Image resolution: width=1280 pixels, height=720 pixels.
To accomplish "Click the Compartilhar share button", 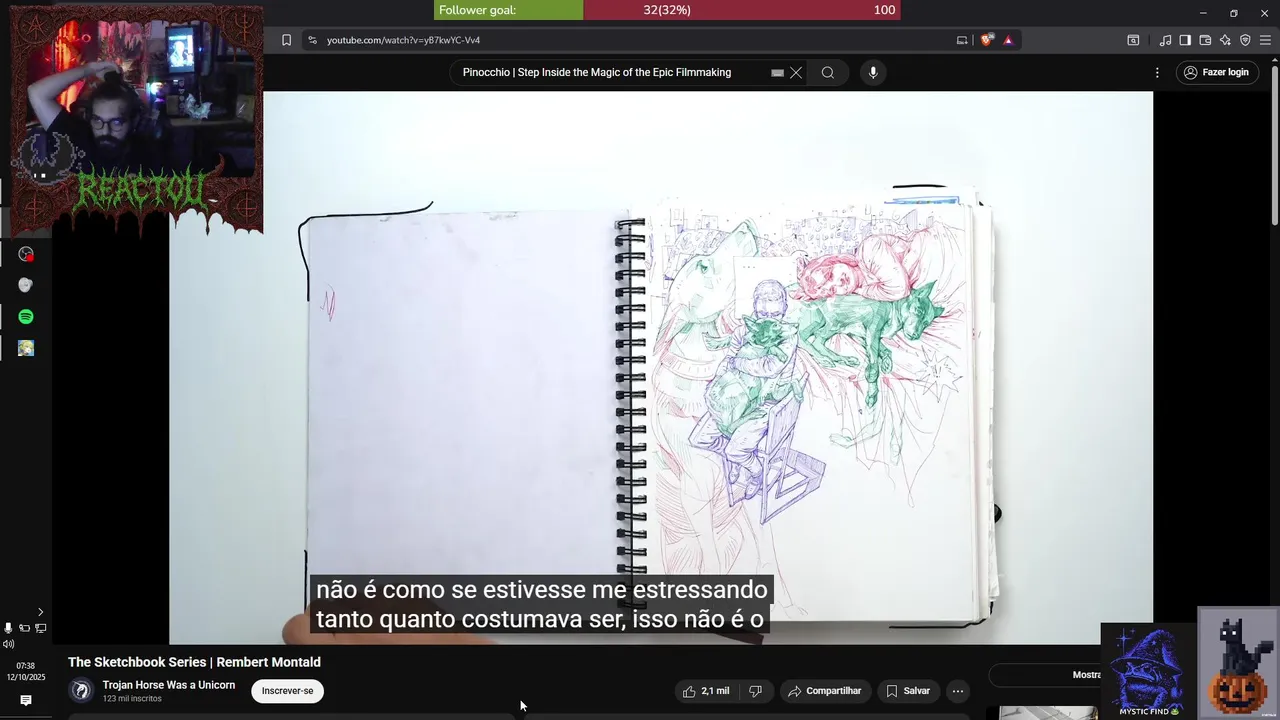I will (824, 691).
